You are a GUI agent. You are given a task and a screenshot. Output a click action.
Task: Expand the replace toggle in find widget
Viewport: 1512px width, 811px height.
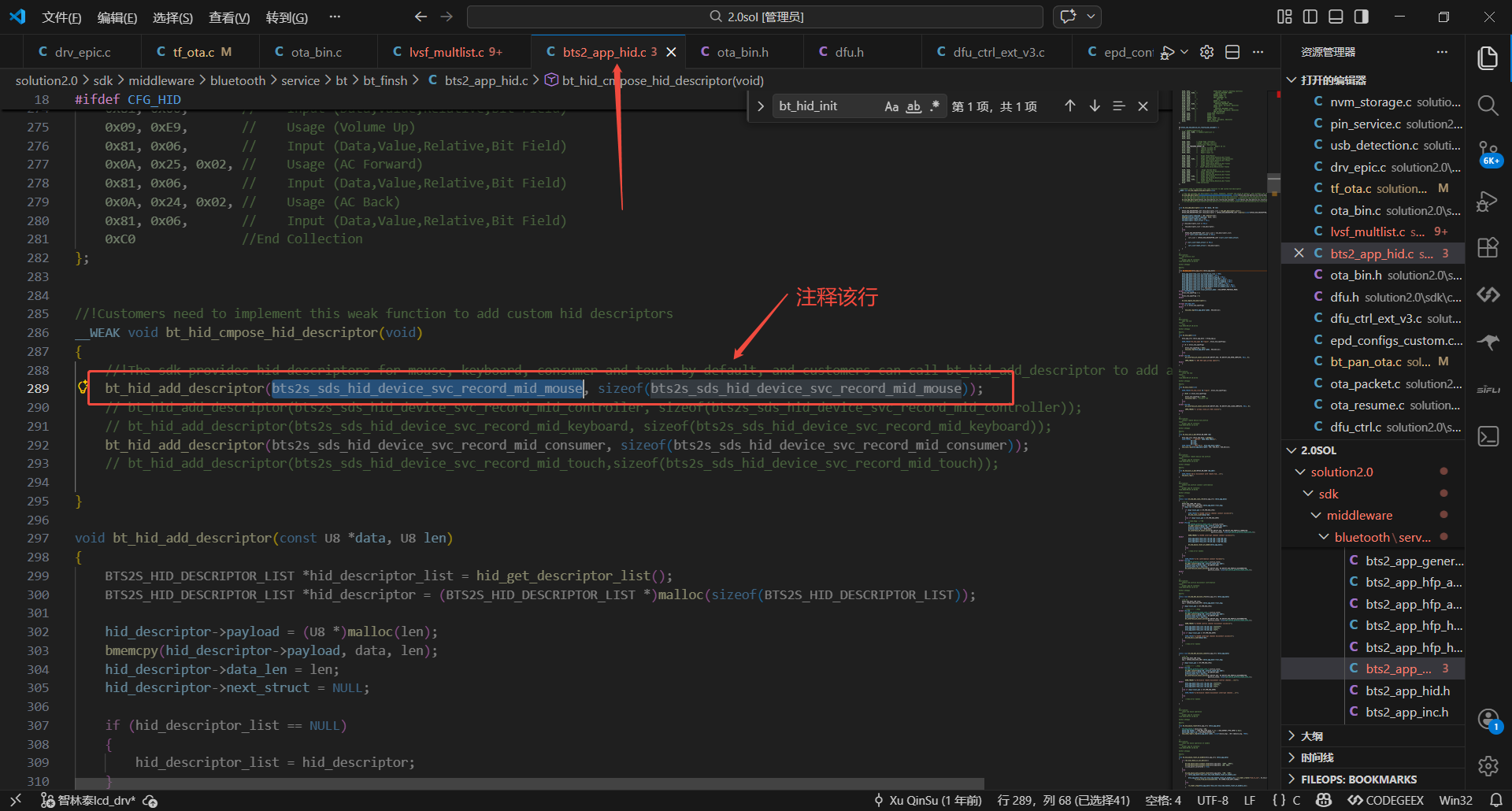click(x=760, y=106)
